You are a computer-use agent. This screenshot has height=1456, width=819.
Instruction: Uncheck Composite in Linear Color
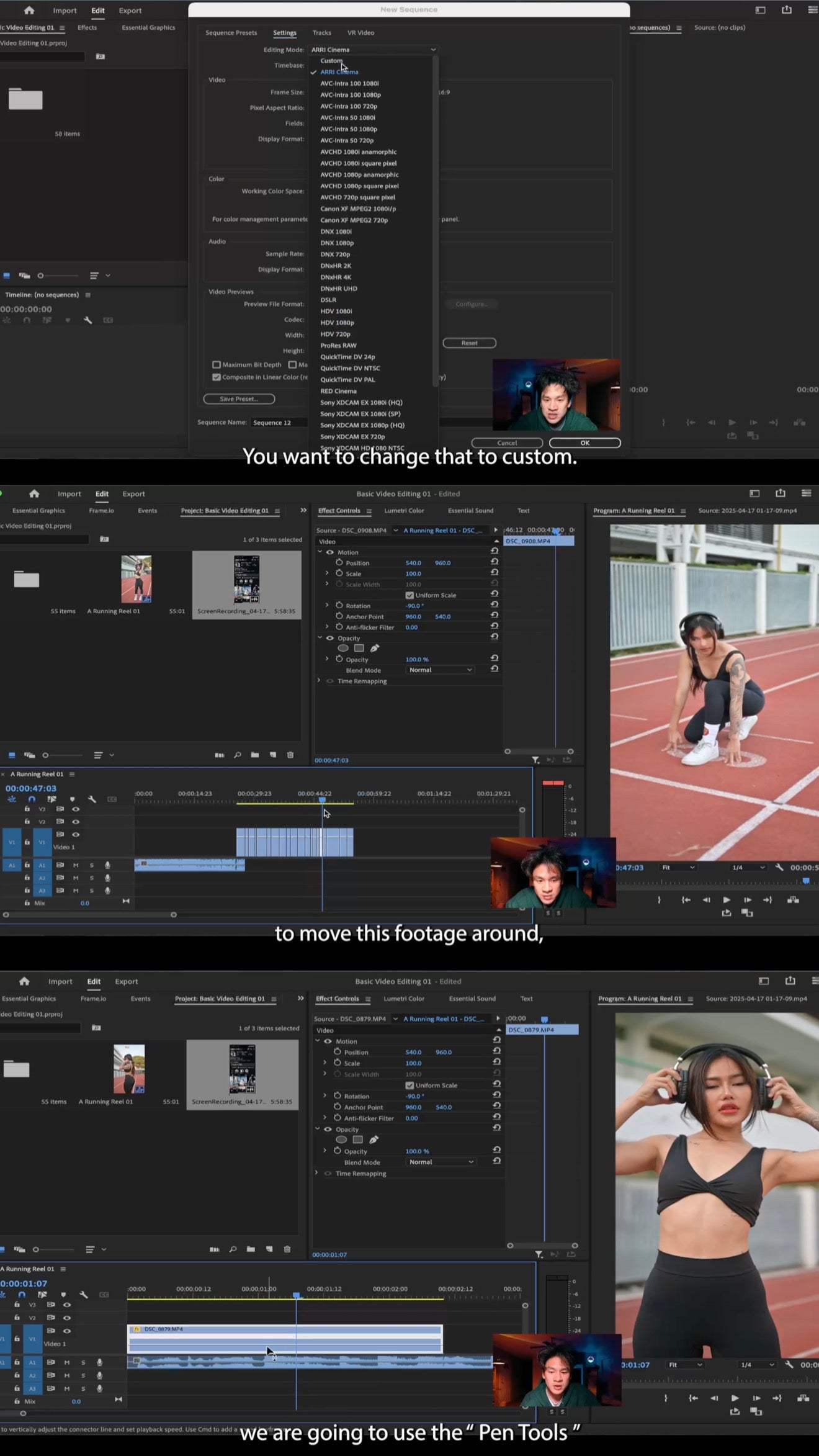(217, 377)
